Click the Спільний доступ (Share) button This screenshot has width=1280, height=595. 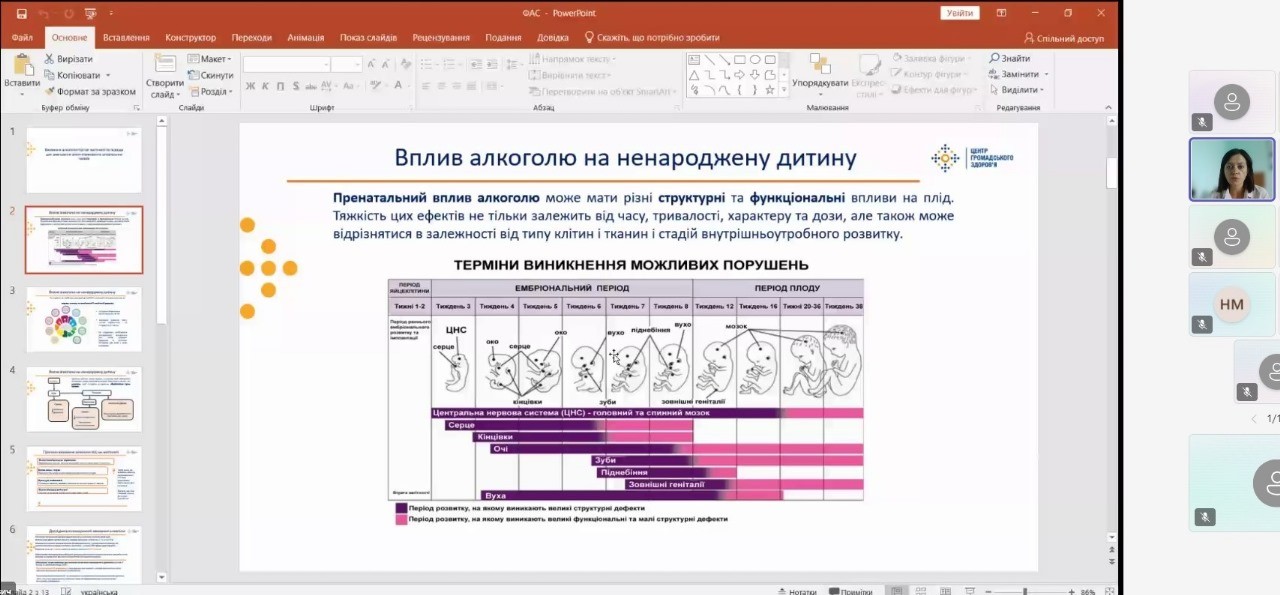1063,38
